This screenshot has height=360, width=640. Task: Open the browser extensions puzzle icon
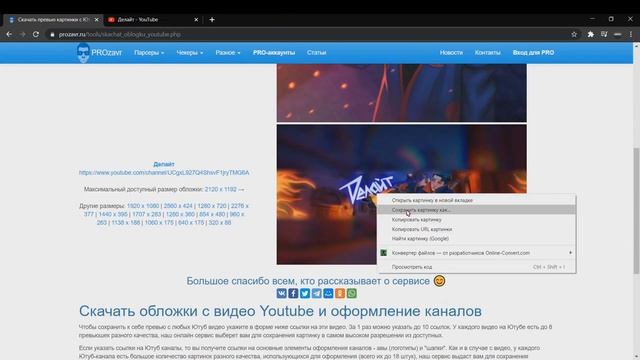pos(591,35)
